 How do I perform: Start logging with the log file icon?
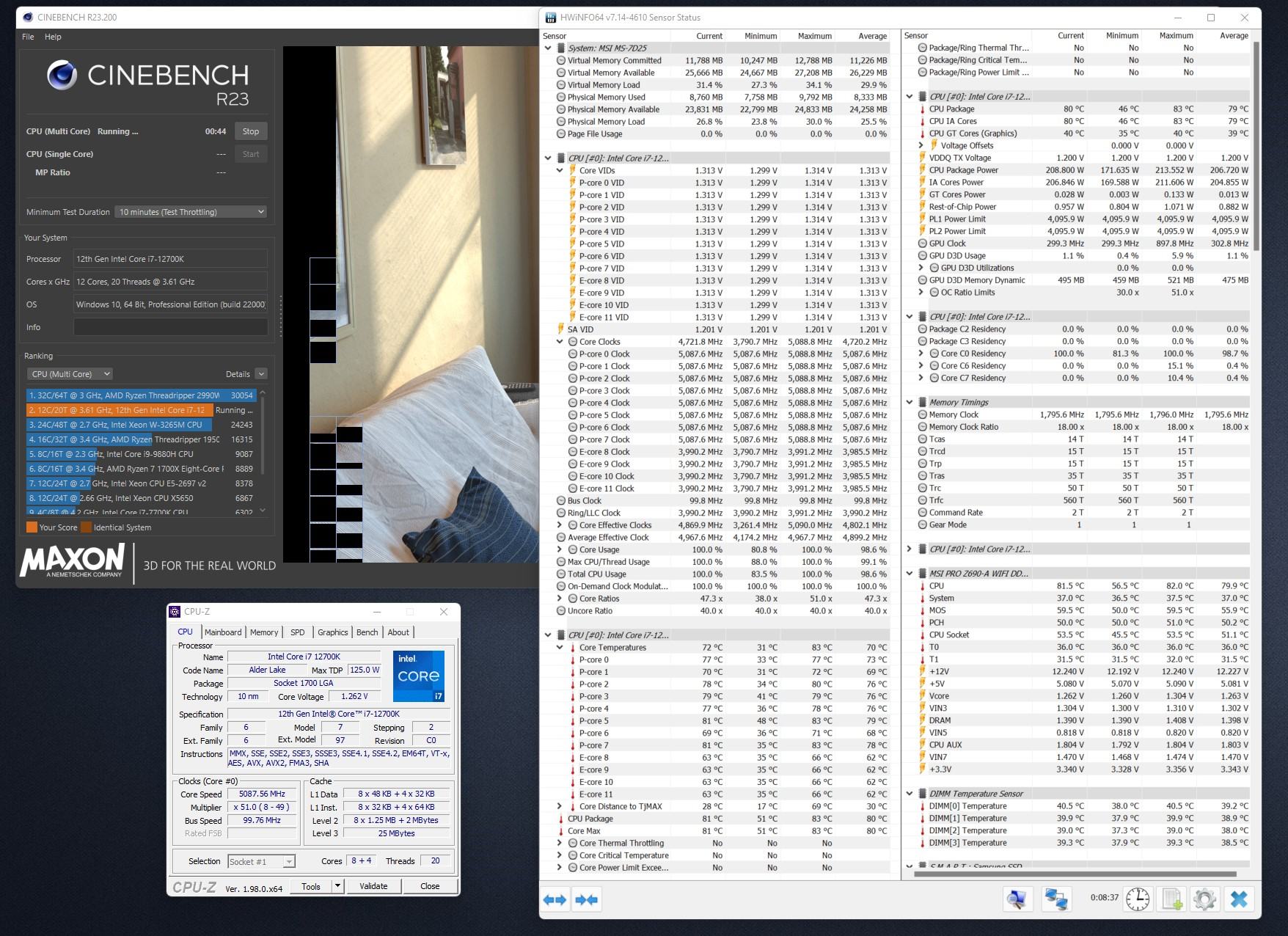[x=1171, y=899]
